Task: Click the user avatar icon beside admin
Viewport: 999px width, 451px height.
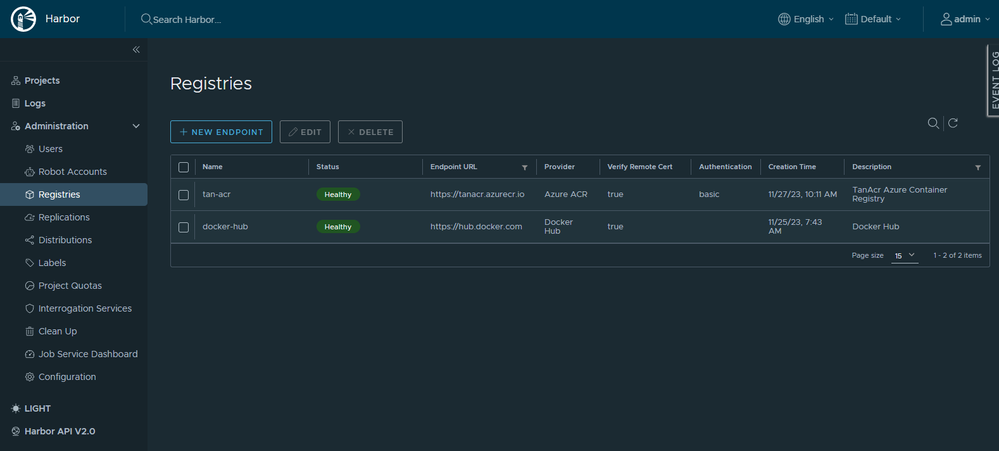Action: 946,19
